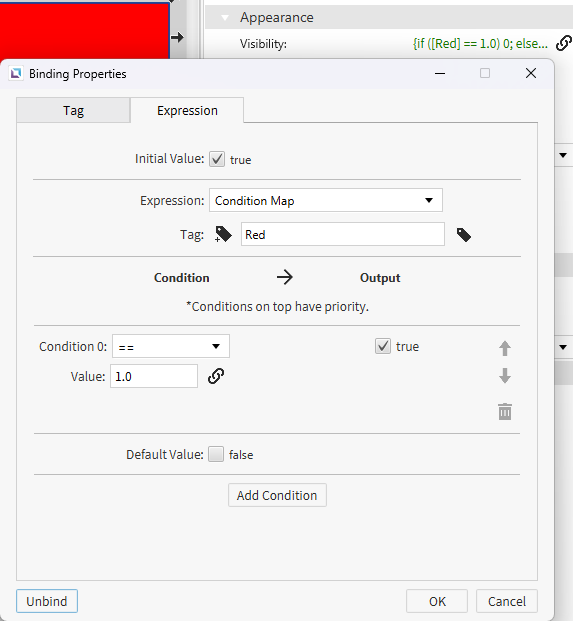Switch to the Tag tab
This screenshot has height=621, width=573.
(x=73, y=110)
